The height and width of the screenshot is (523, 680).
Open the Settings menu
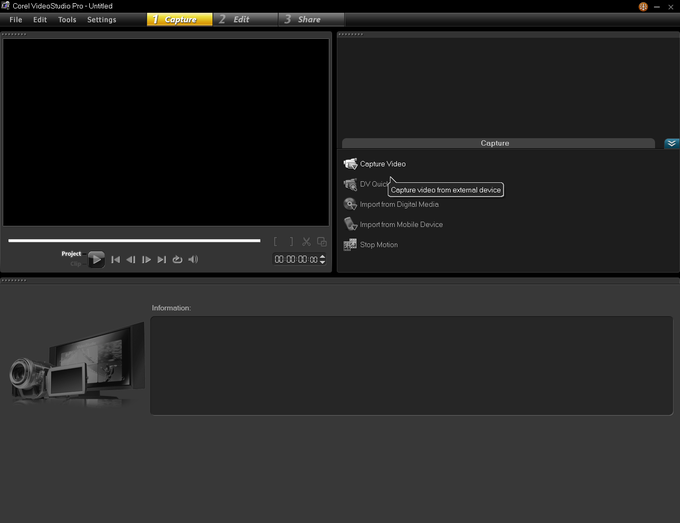(101, 20)
